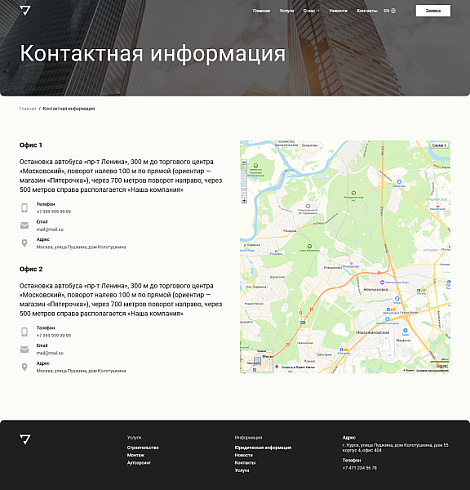The height and width of the screenshot is (490, 470).
Task: Open the Новости item in top navigation
Action: pos(338,11)
